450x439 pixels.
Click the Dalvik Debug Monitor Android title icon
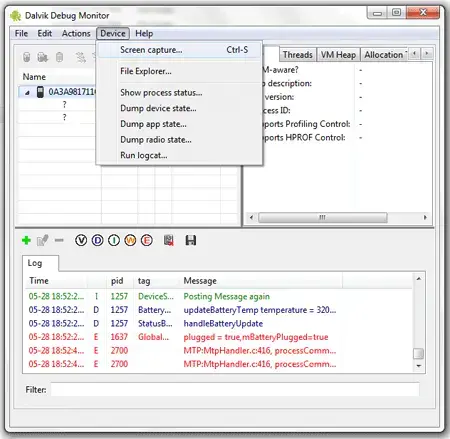pos(15,16)
